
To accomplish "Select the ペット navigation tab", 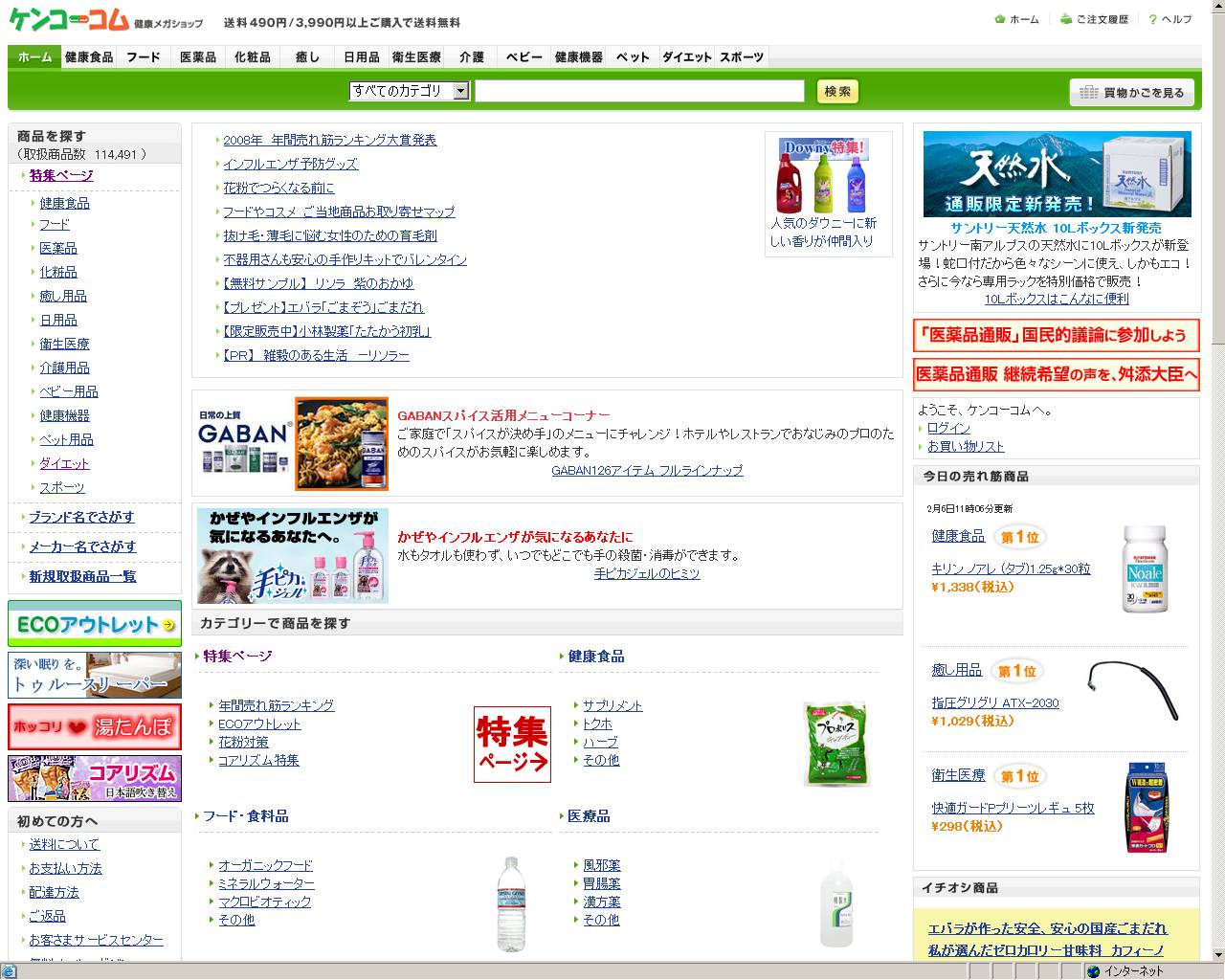I will tap(633, 57).
